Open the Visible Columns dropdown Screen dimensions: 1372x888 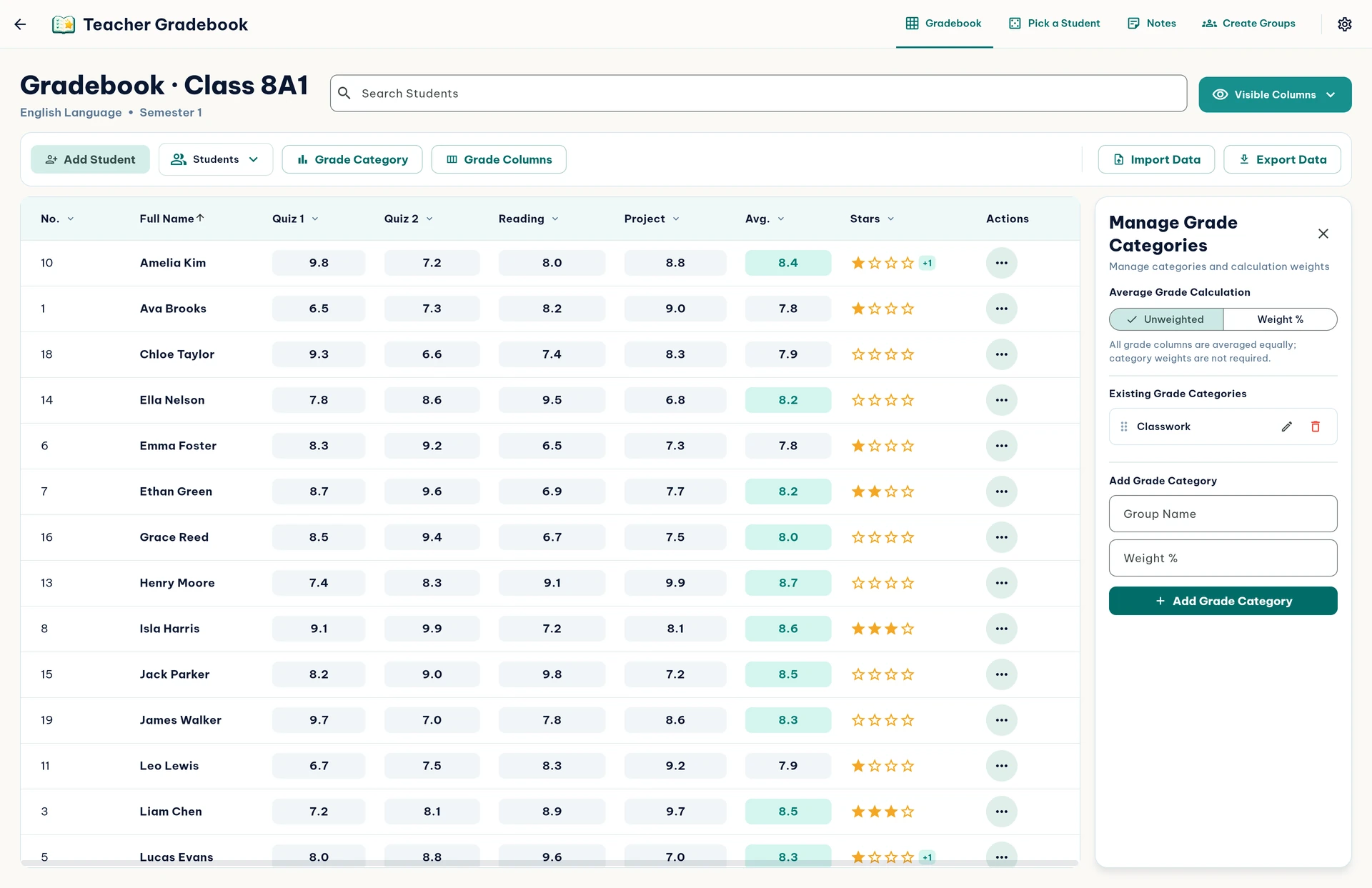1275,94
